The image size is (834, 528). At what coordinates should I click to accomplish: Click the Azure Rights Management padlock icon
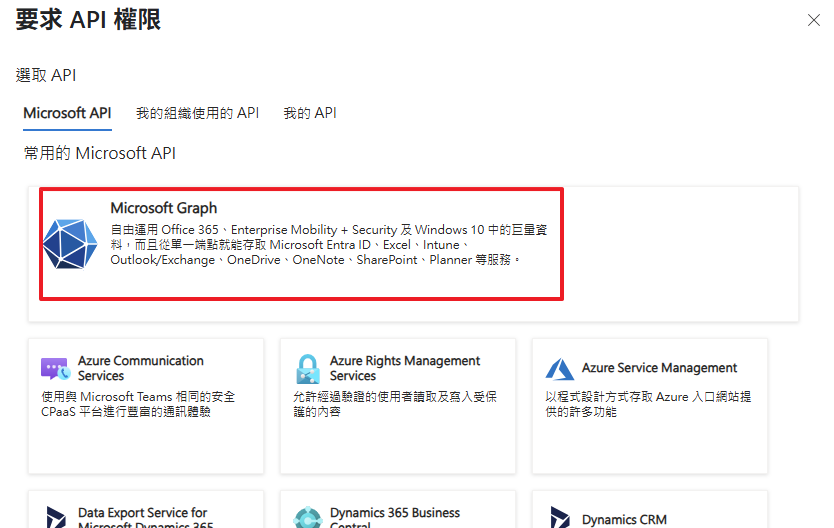tap(307, 368)
